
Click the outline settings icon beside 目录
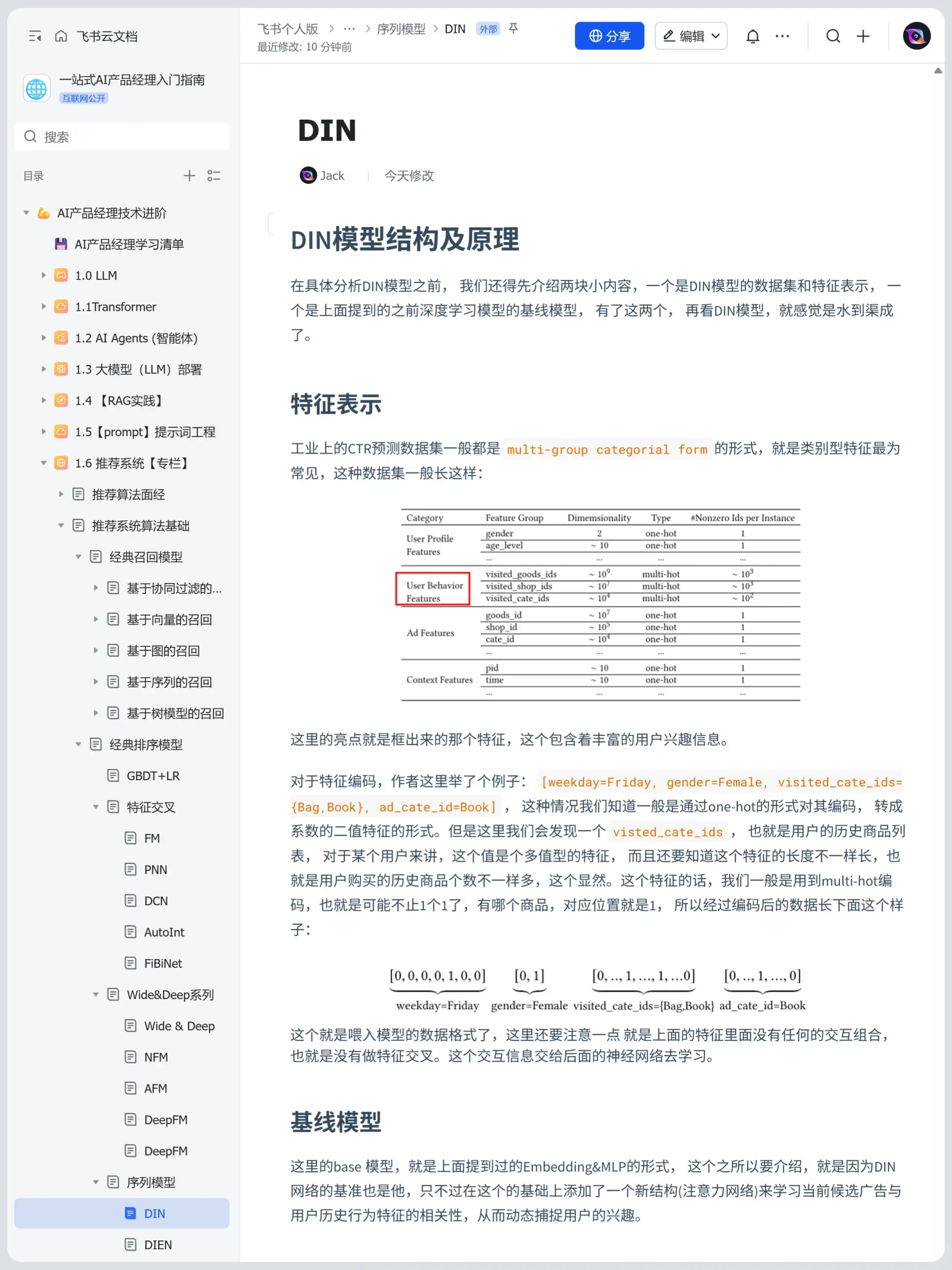214,176
